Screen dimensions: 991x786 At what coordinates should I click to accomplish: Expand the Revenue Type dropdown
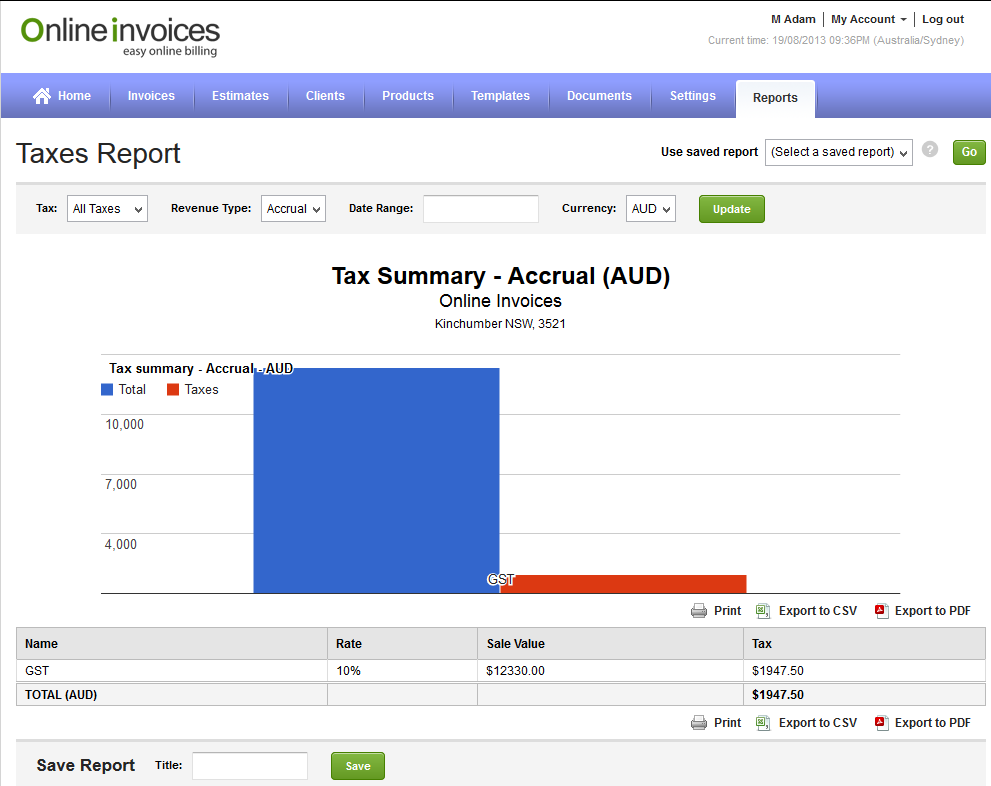pyautogui.click(x=293, y=209)
